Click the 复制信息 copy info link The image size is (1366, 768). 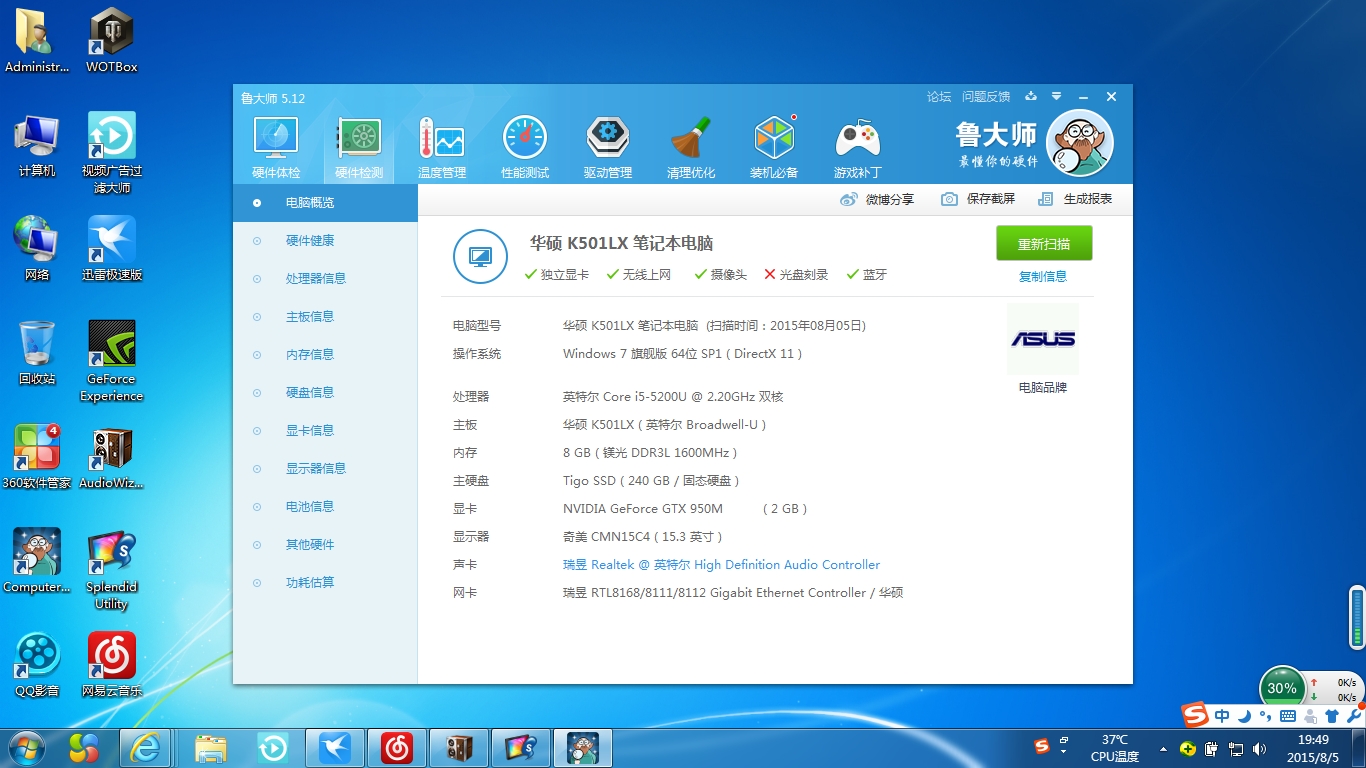(1043, 277)
